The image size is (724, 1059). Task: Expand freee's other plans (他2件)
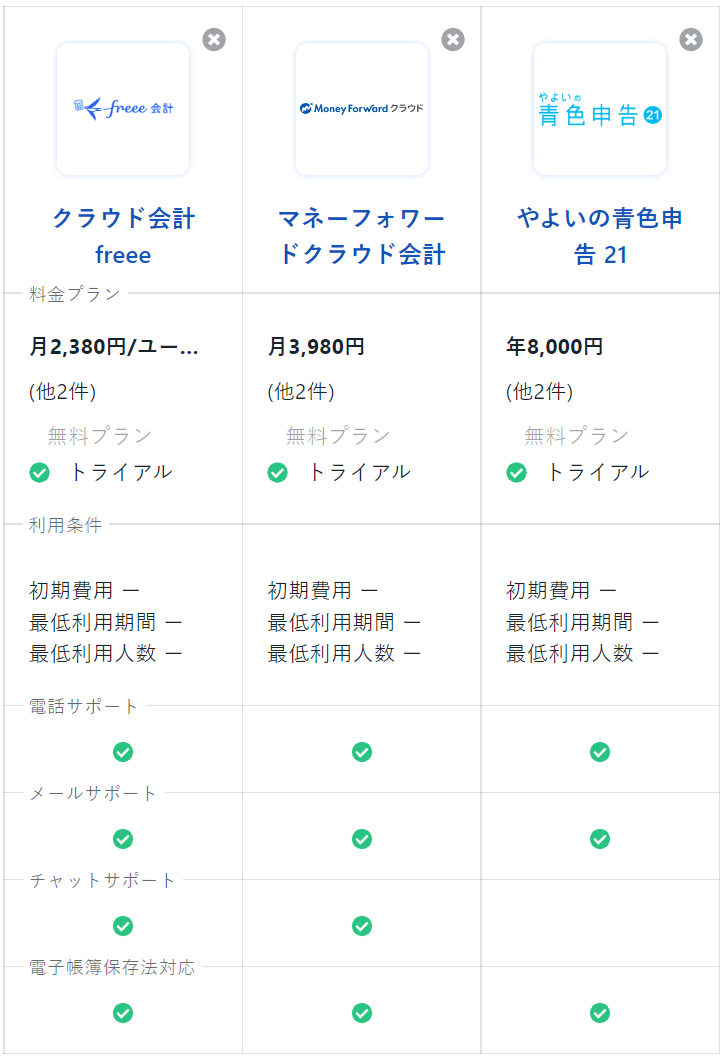(62, 392)
